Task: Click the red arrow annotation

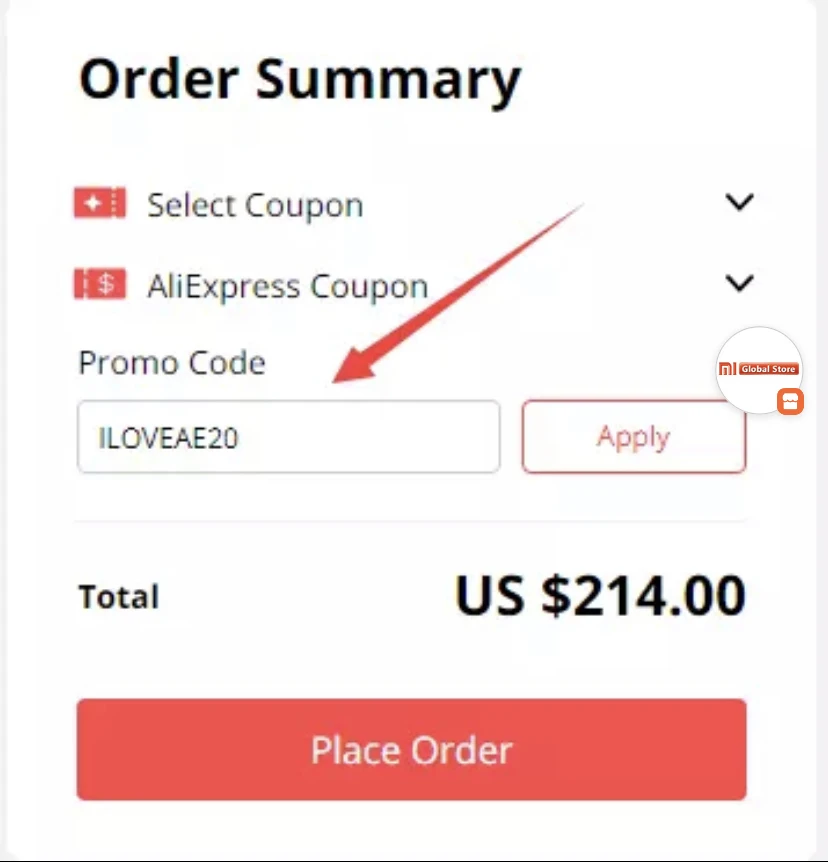Action: click(x=457, y=294)
